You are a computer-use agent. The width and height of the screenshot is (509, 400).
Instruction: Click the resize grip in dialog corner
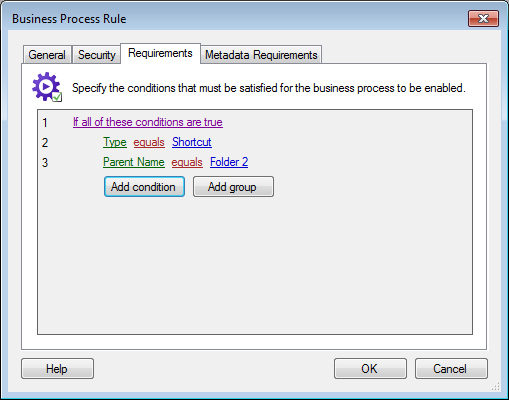click(x=496, y=386)
